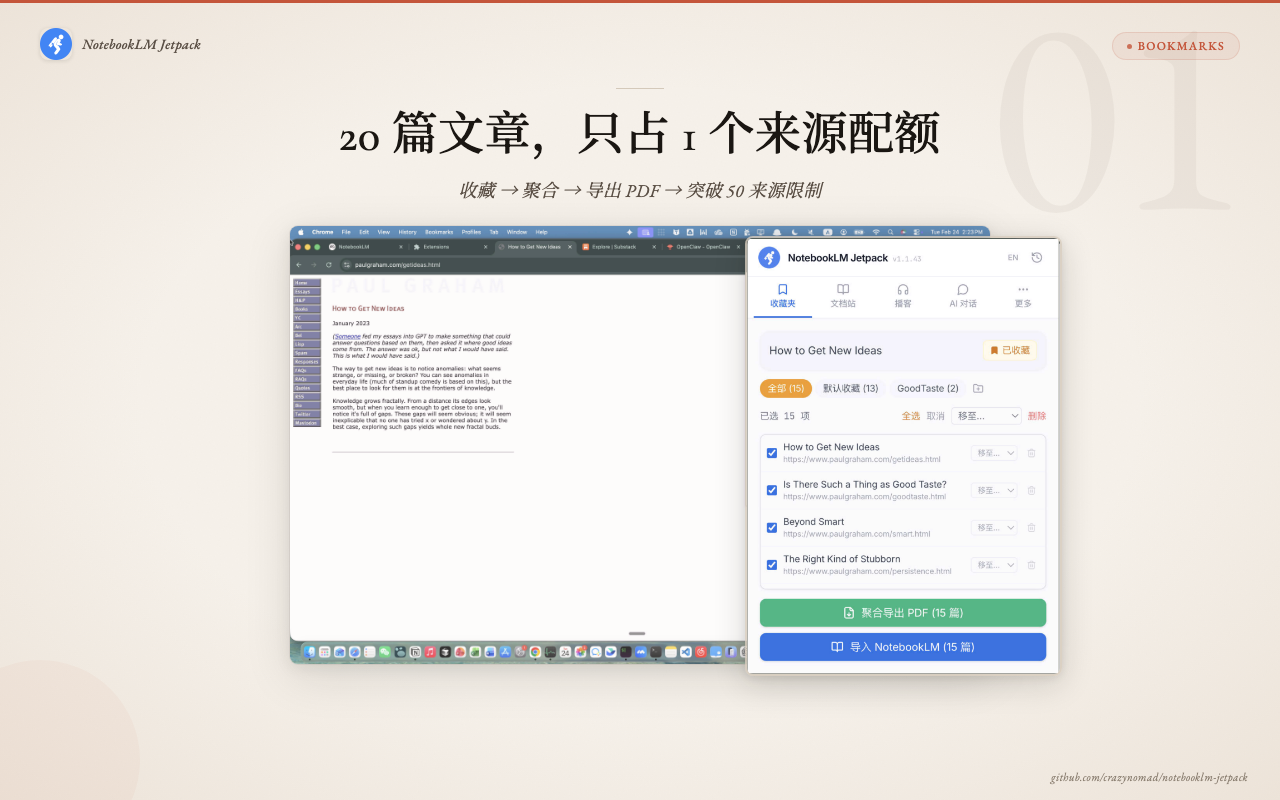Open the github.com/crazynomad/notebooklm-jetpack link
The height and width of the screenshot is (800, 1280).
tap(1149, 777)
